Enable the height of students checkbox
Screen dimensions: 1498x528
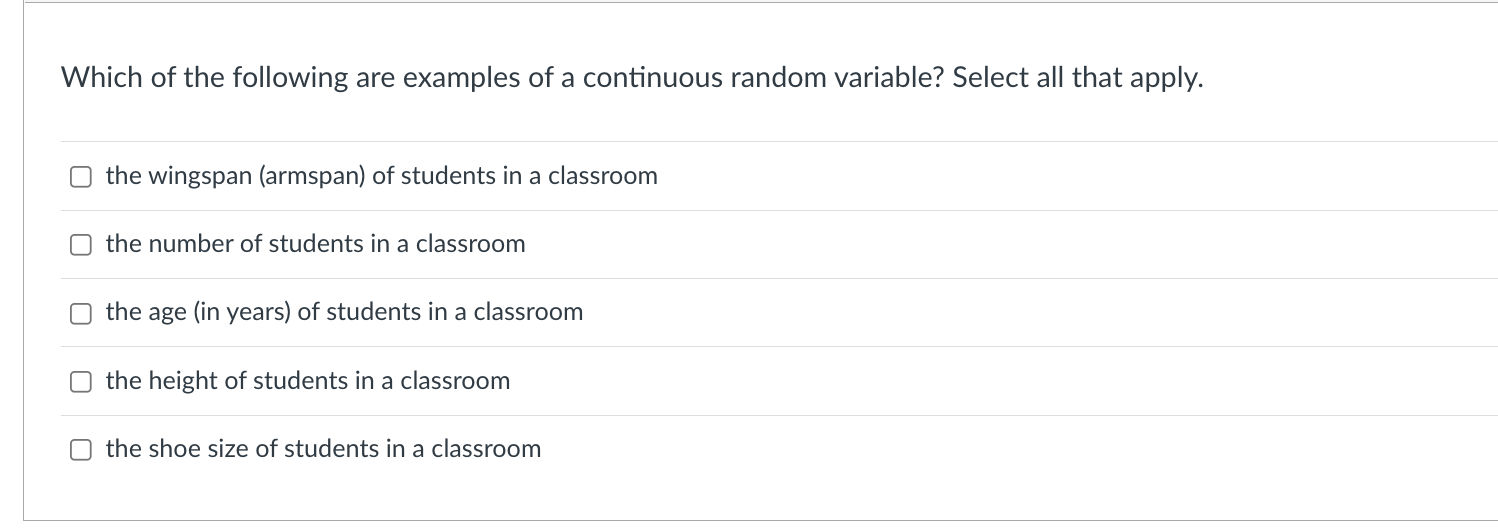coord(79,382)
